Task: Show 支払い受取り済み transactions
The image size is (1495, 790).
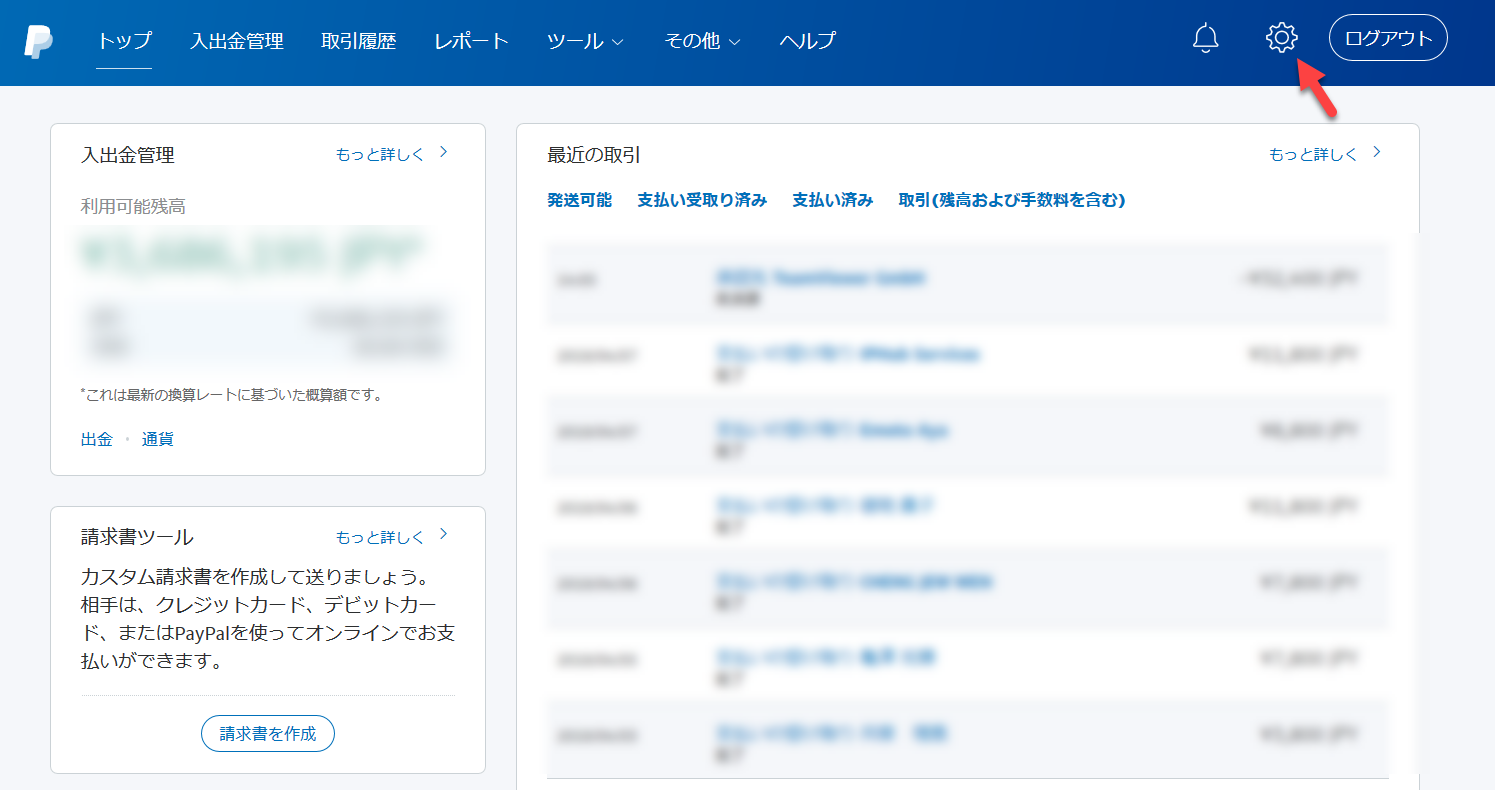Action: tap(702, 200)
